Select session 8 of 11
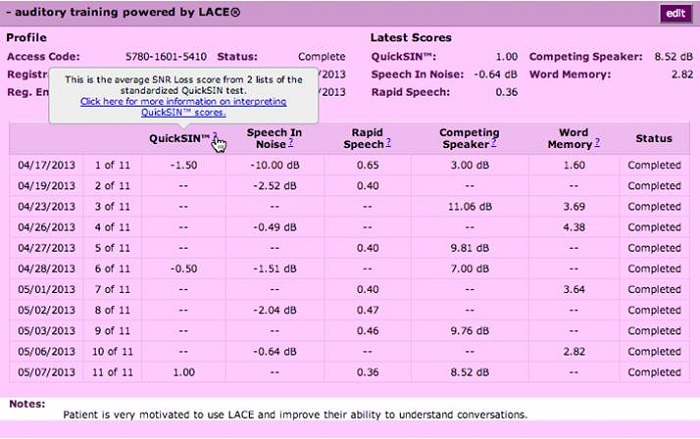Screen dimensions: 700x439 112,310
